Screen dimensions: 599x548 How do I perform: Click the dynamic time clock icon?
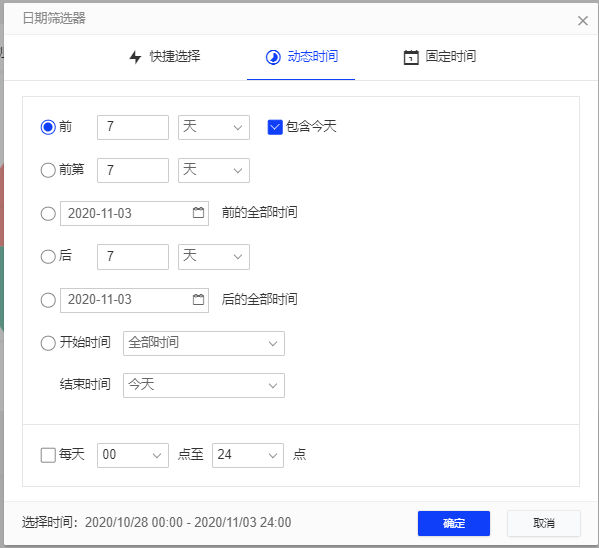(x=273, y=57)
